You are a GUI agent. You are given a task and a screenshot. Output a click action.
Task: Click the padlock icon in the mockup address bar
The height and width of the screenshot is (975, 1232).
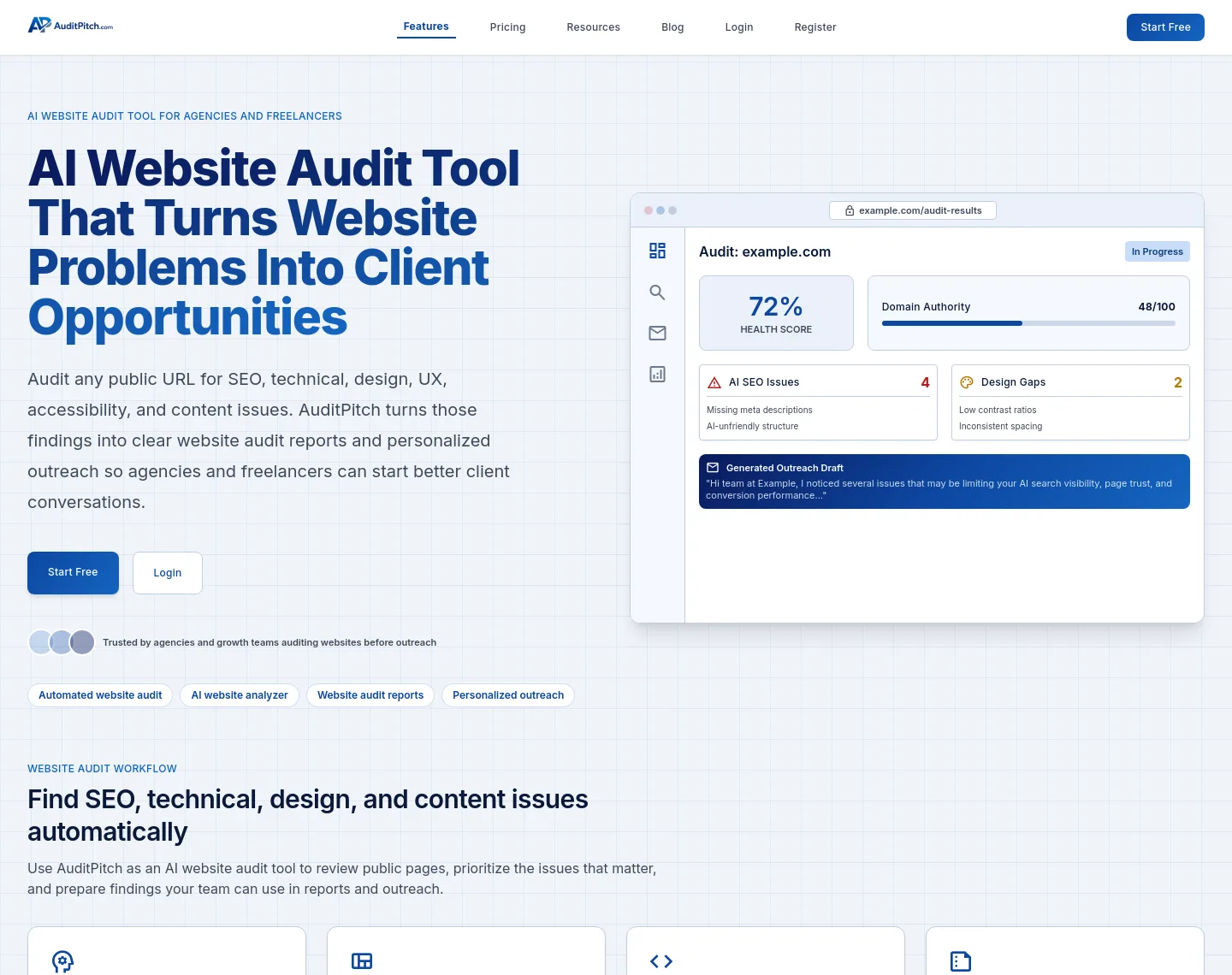click(850, 210)
